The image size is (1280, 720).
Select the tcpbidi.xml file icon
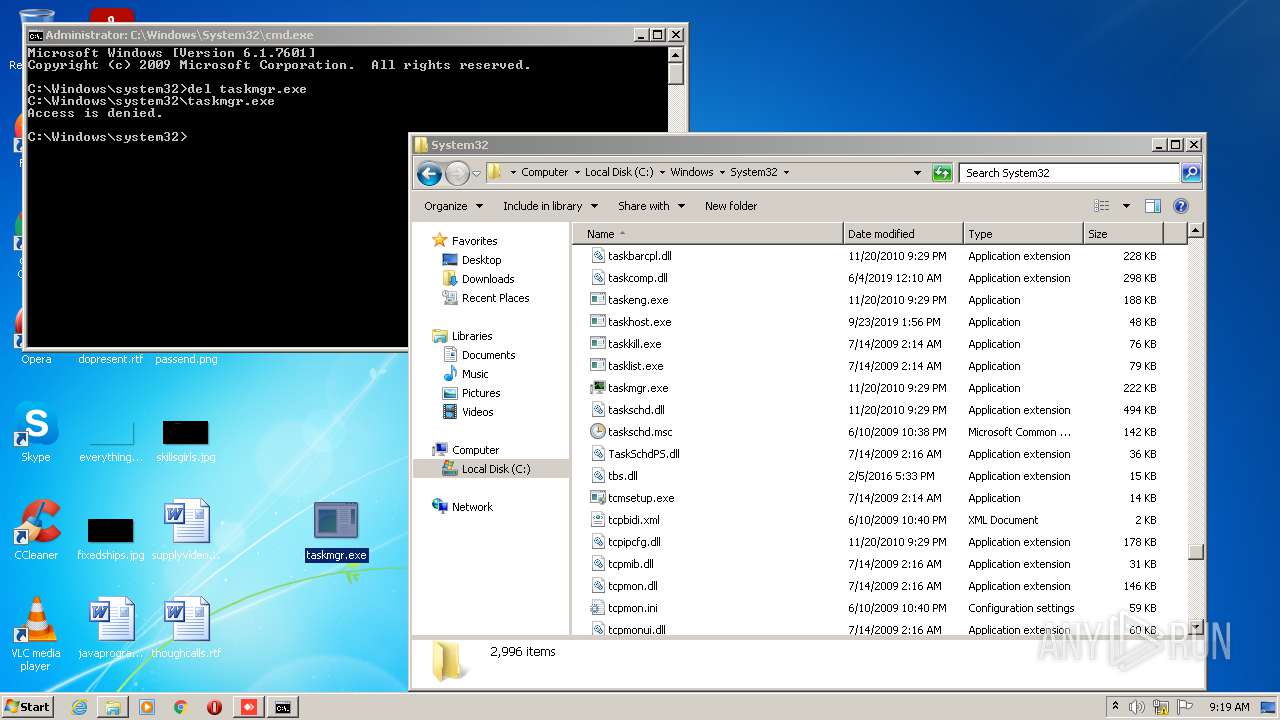click(x=598, y=520)
